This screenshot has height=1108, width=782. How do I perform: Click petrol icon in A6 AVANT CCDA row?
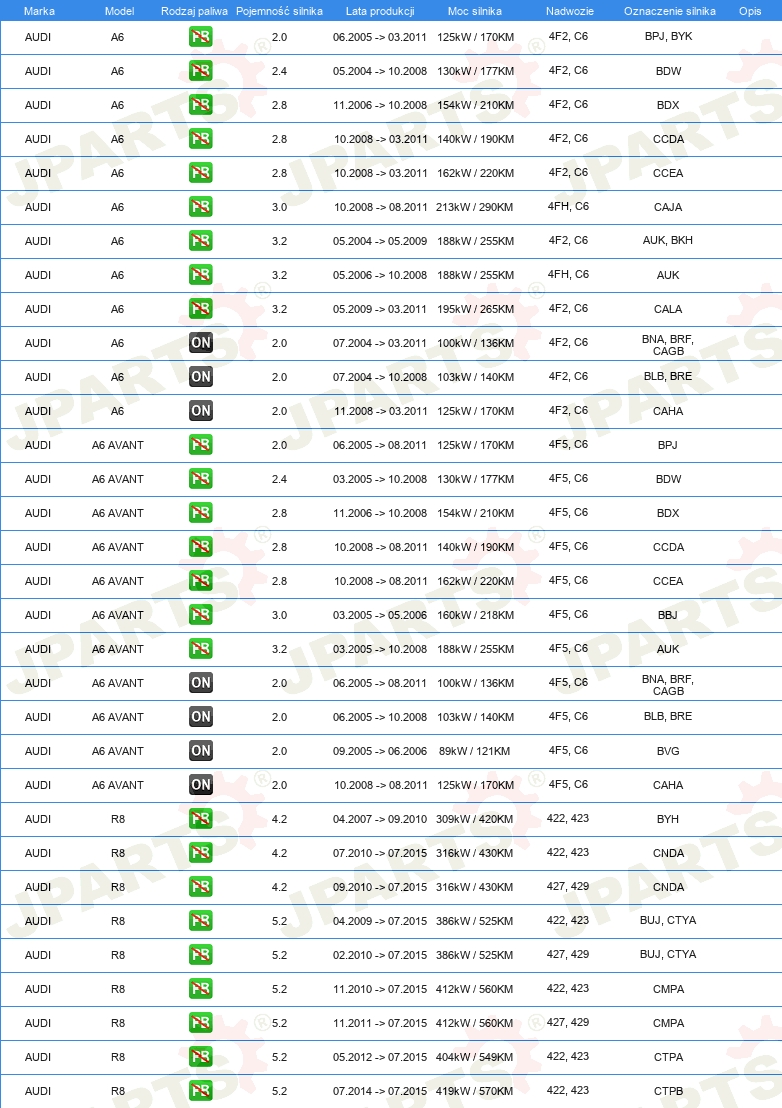coord(201,546)
